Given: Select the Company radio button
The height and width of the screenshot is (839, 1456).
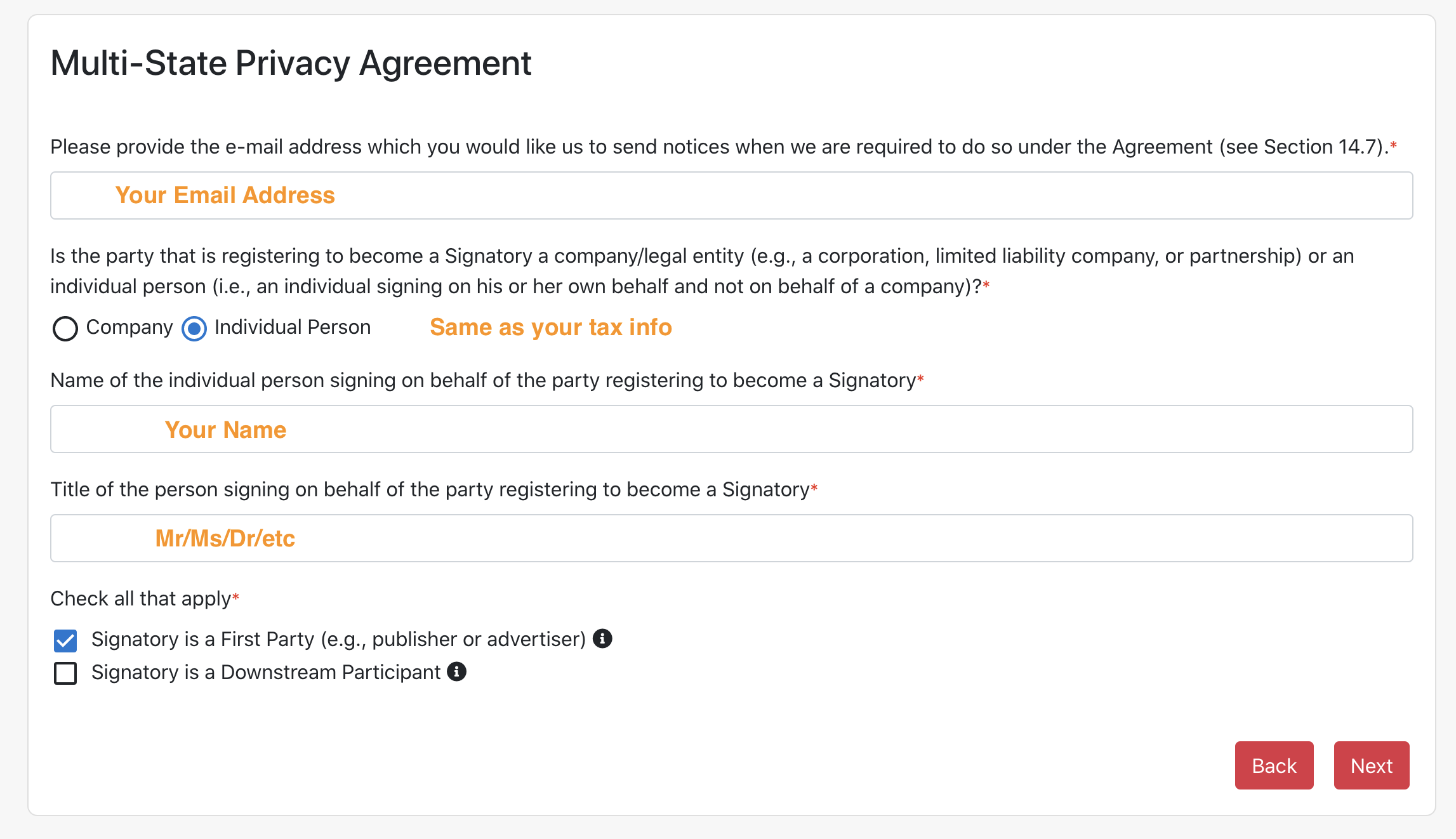Looking at the screenshot, I should [65, 329].
